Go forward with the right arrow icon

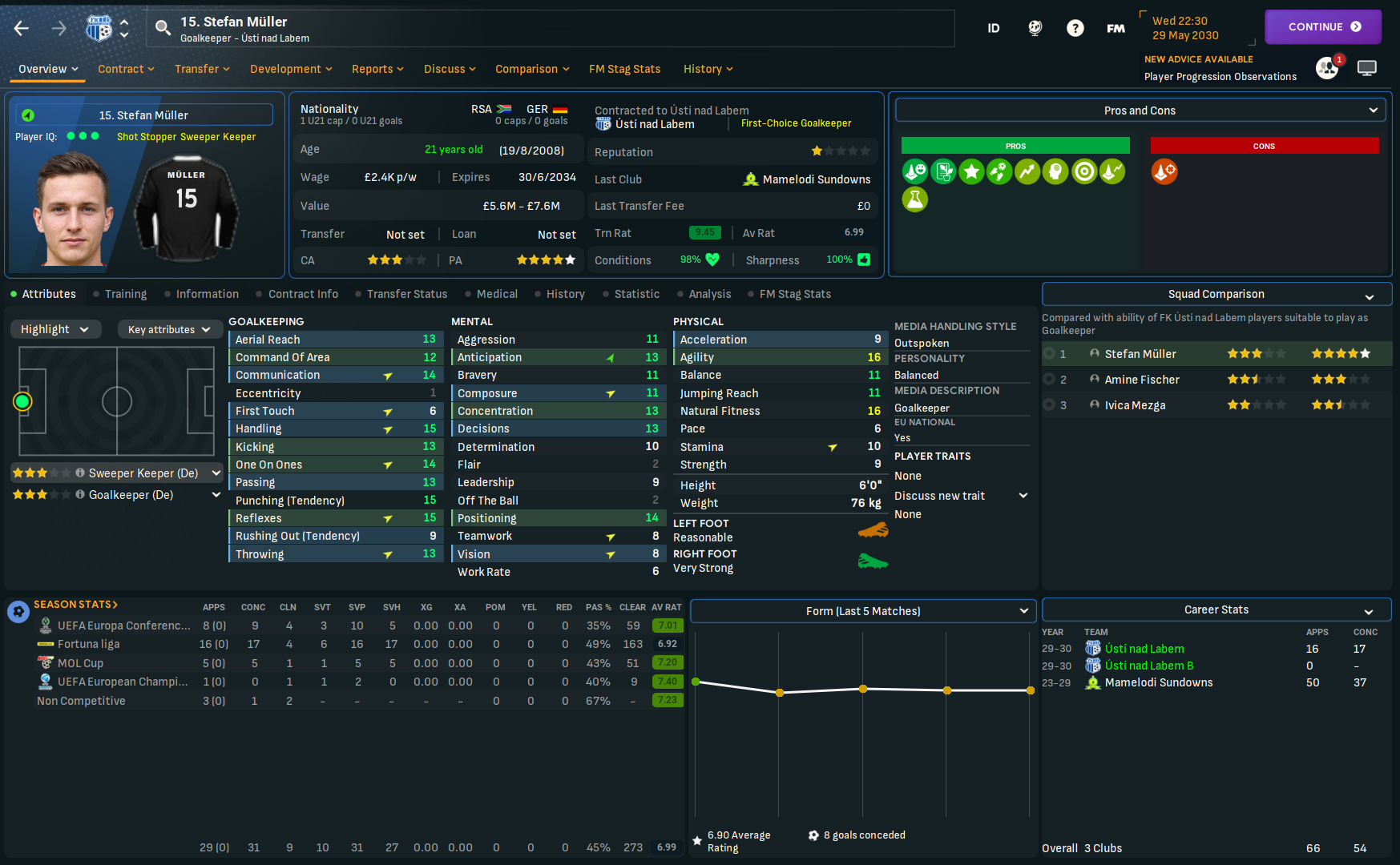[x=59, y=29]
